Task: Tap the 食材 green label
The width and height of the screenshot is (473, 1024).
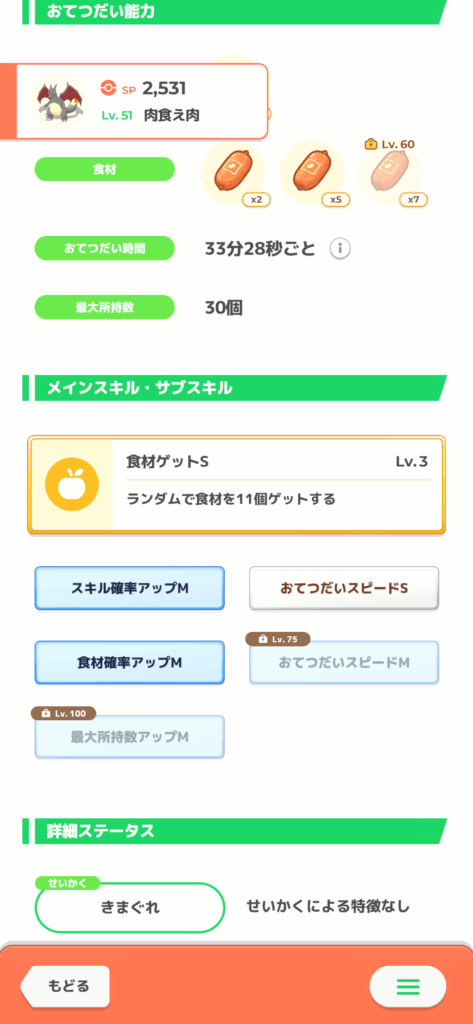Action: [105, 169]
